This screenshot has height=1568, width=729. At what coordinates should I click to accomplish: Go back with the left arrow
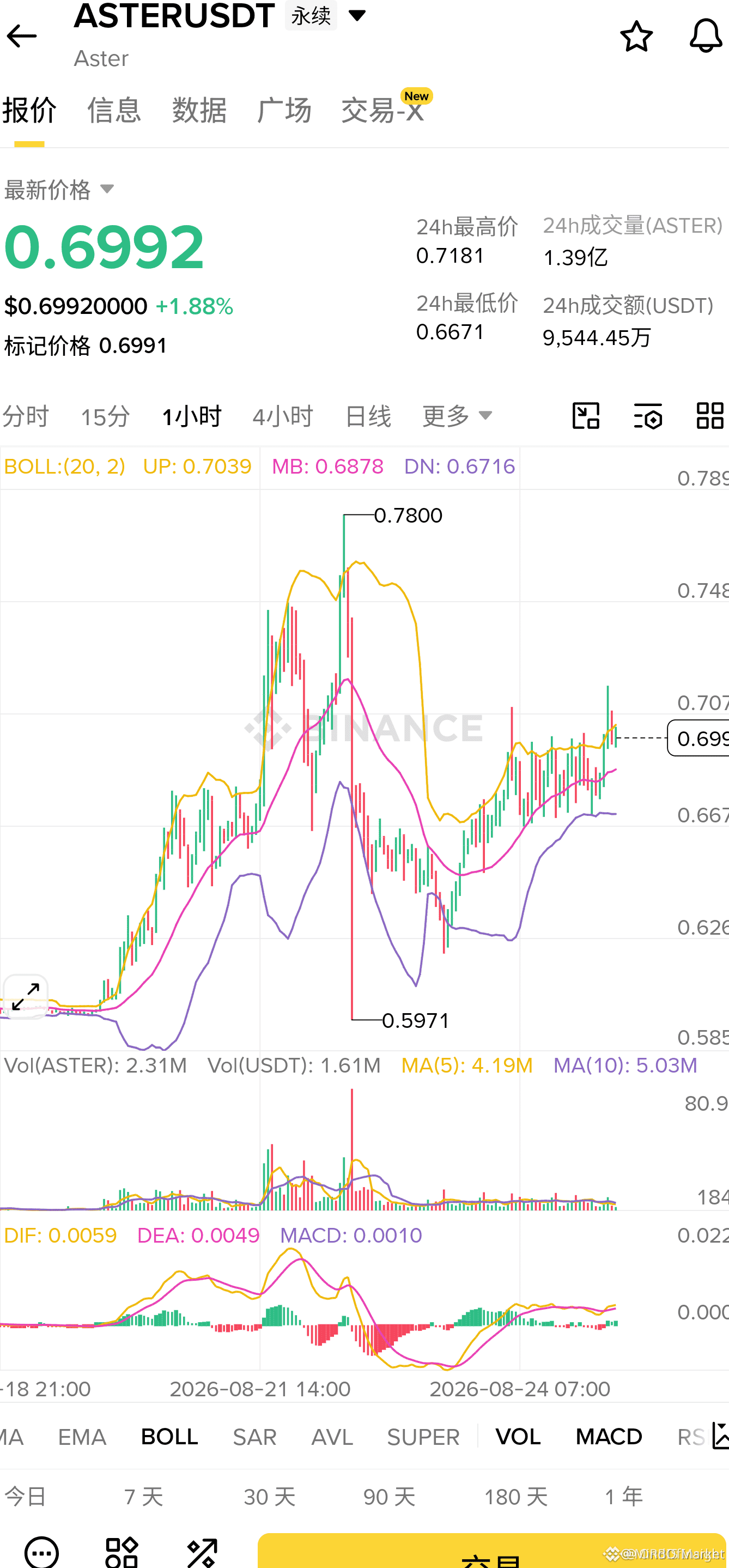click(x=22, y=37)
